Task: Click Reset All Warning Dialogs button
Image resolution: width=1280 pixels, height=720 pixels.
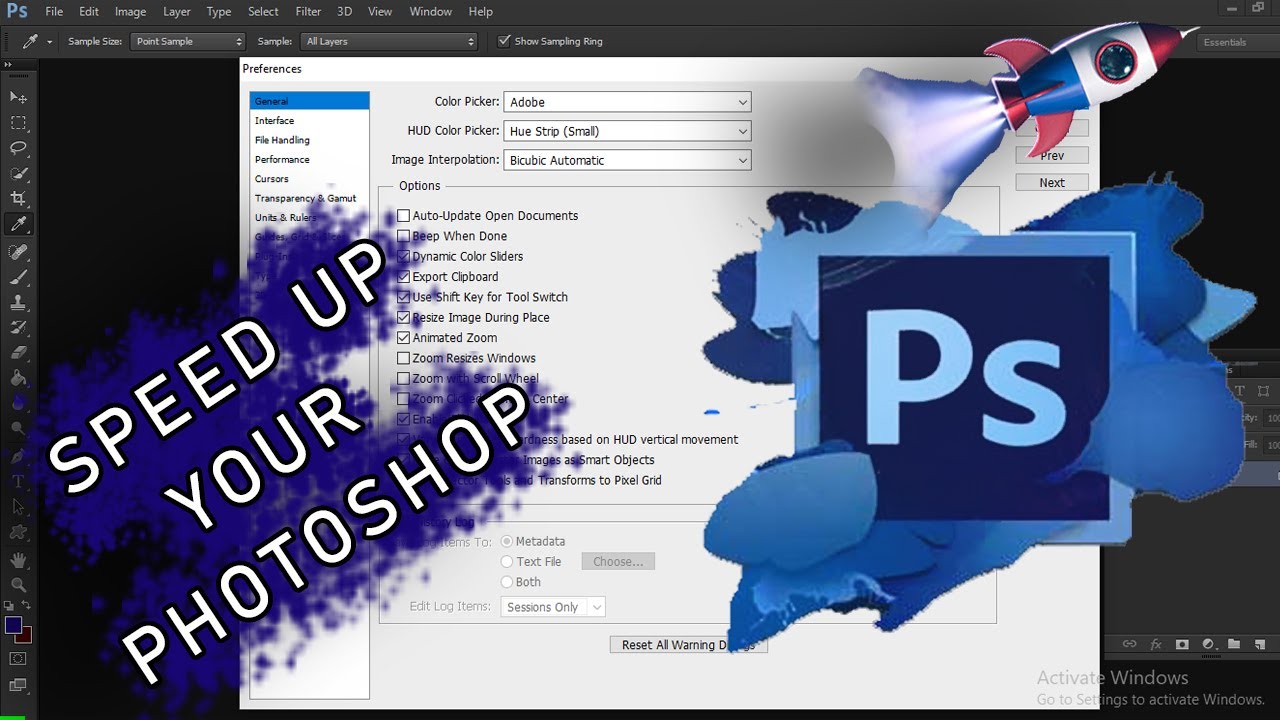Action: pyautogui.click(x=689, y=645)
